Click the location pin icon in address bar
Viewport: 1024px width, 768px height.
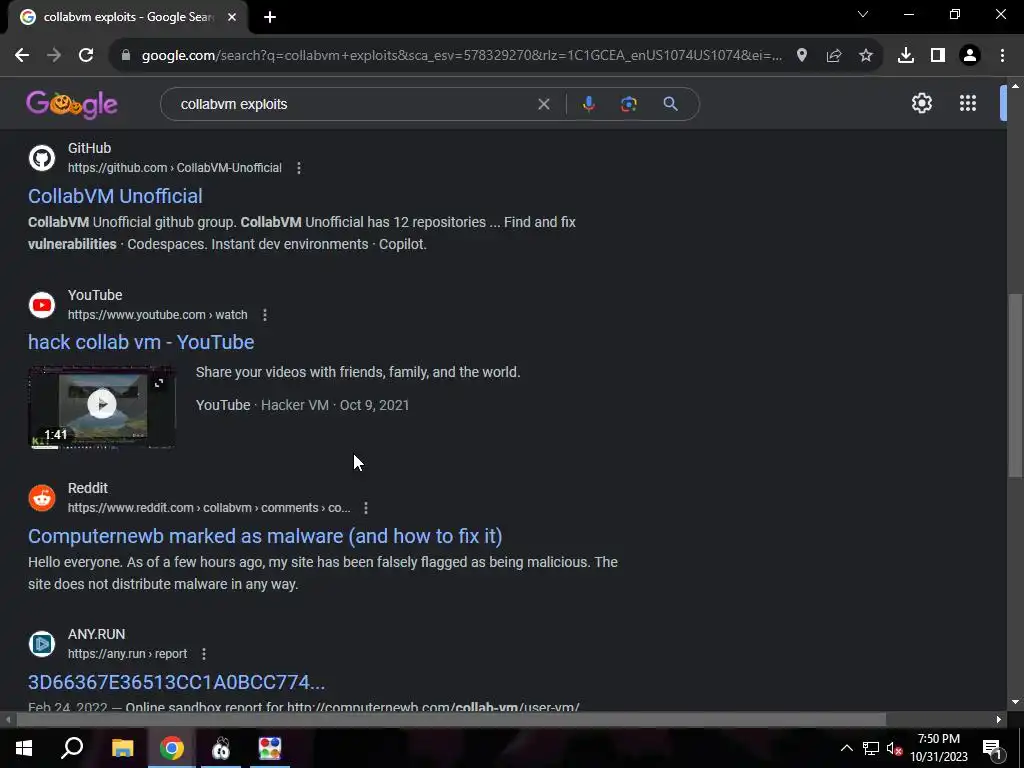pos(801,56)
